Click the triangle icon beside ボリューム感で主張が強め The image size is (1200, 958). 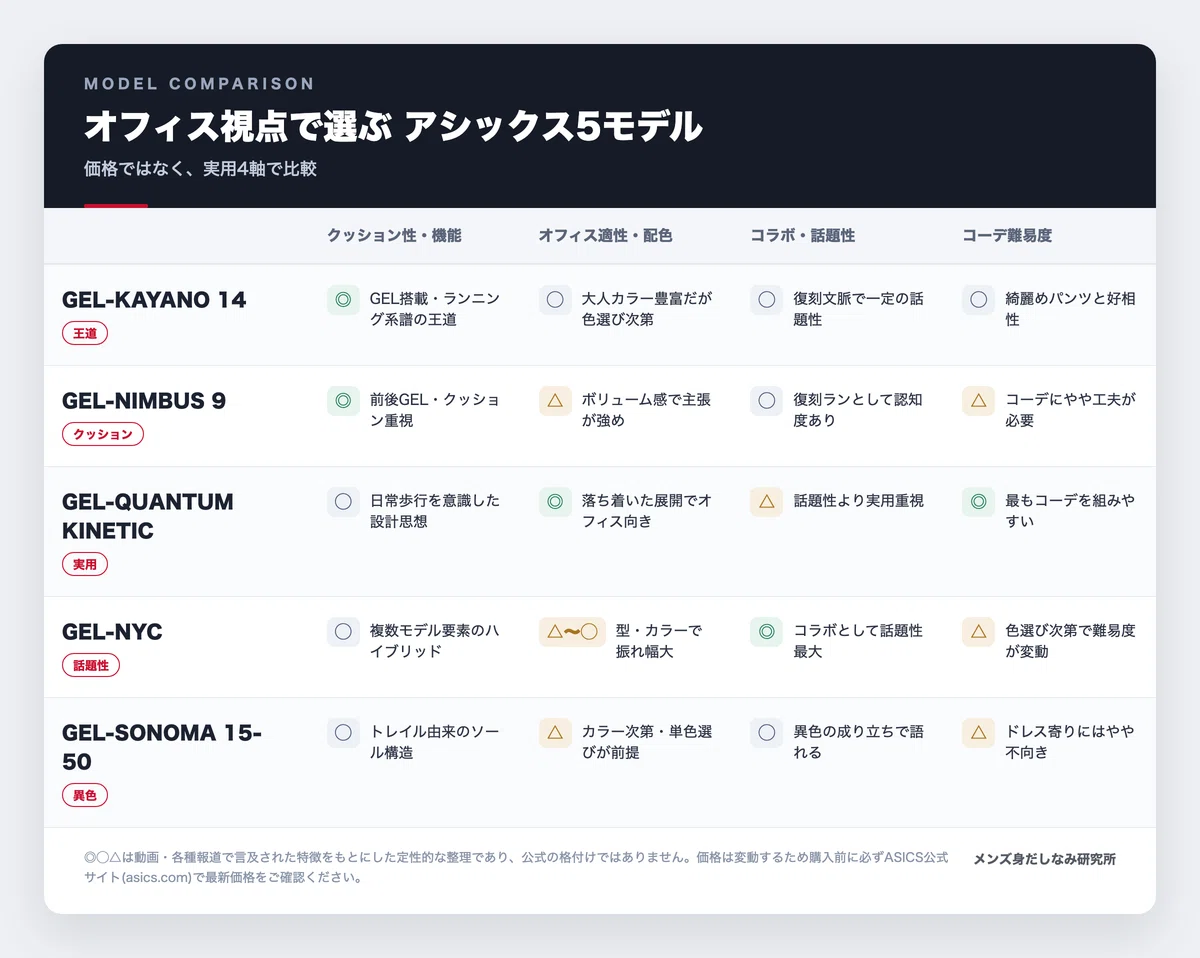[555, 400]
